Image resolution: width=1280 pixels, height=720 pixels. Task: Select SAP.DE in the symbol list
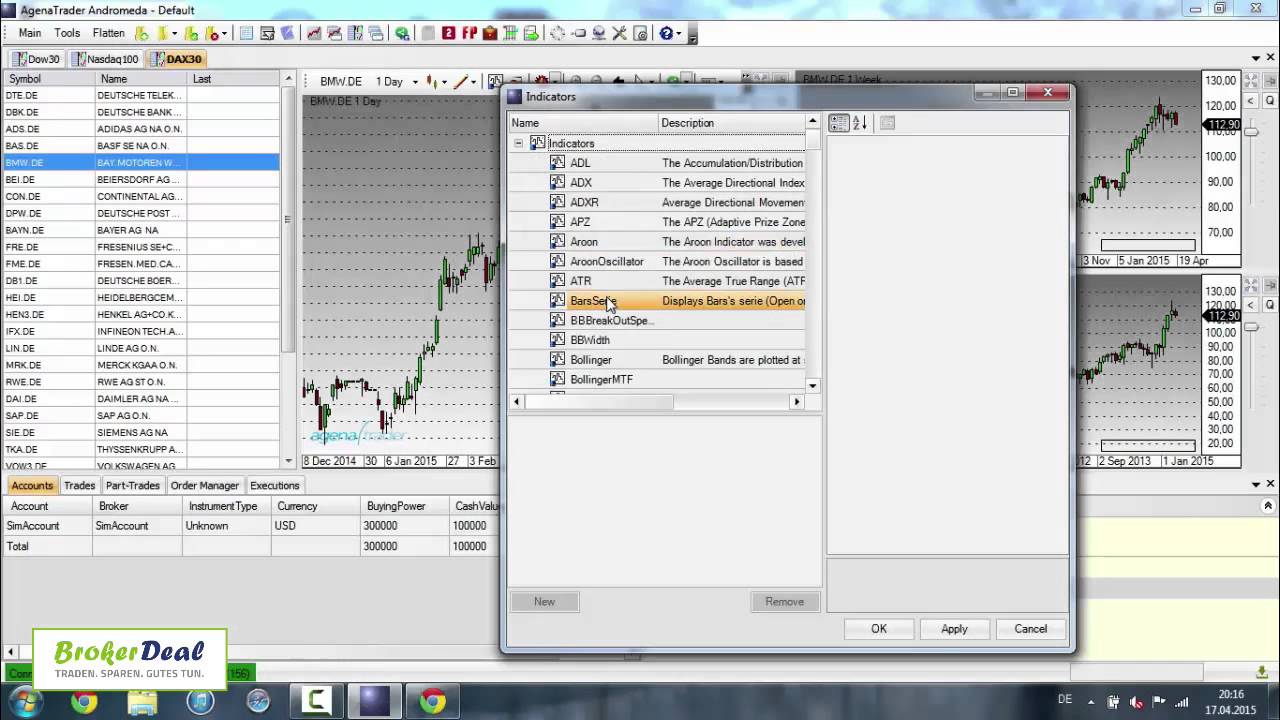[140, 416]
